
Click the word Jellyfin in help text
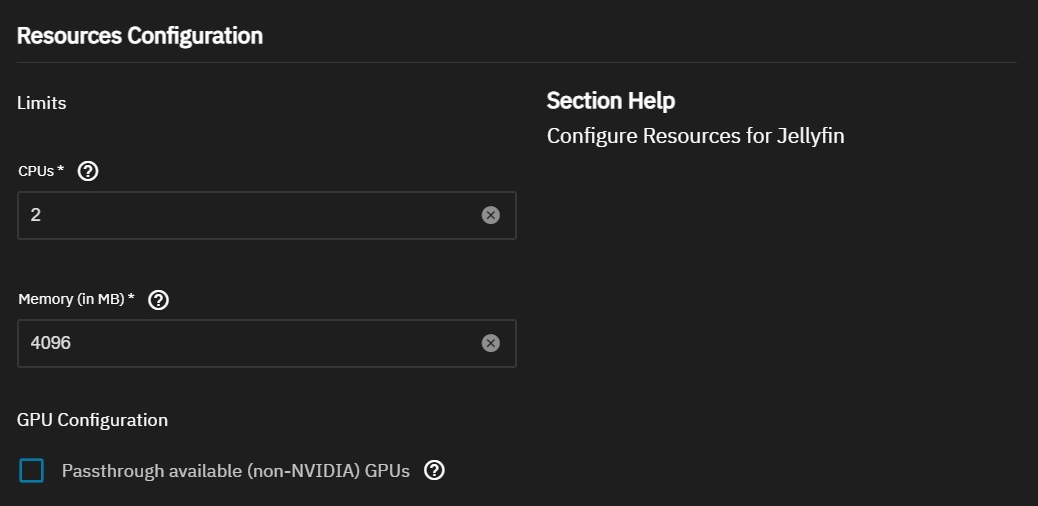pyautogui.click(x=810, y=136)
